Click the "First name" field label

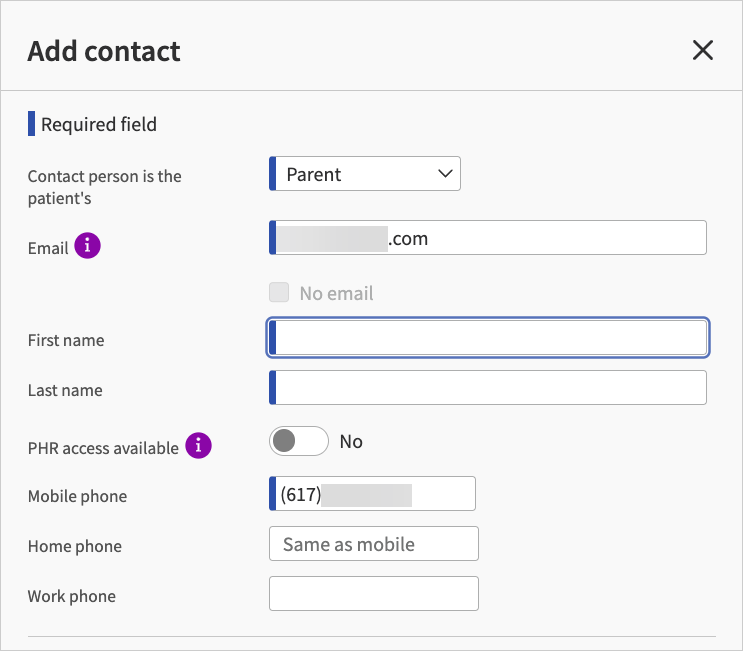pyautogui.click(x=66, y=340)
